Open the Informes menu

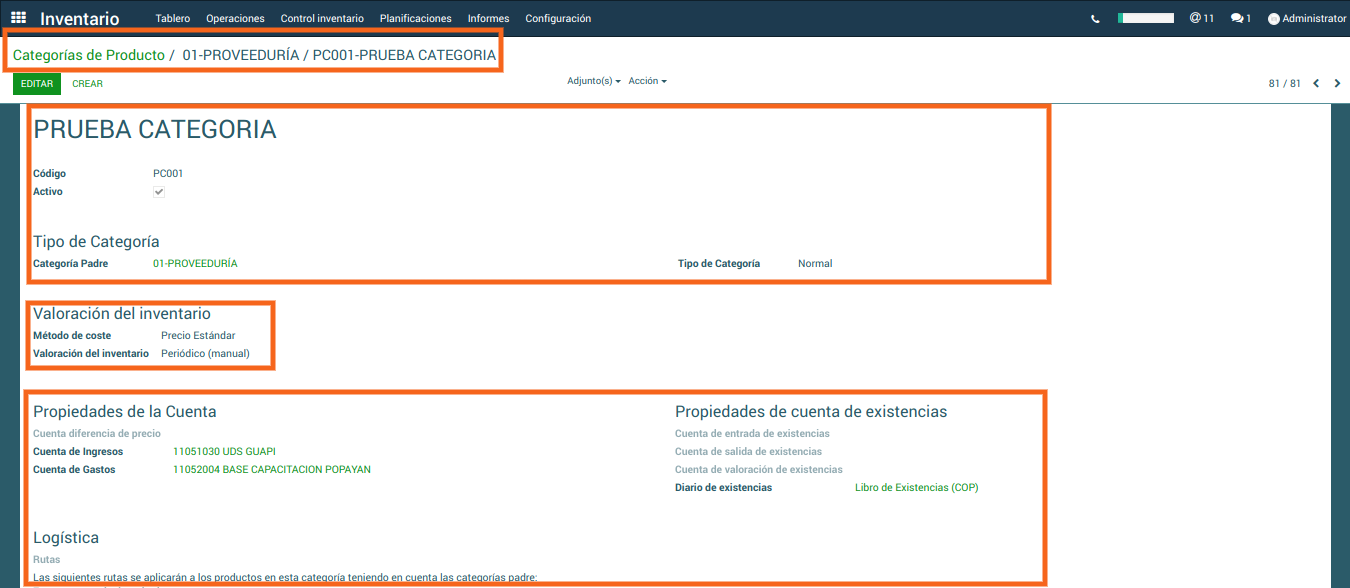488,18
